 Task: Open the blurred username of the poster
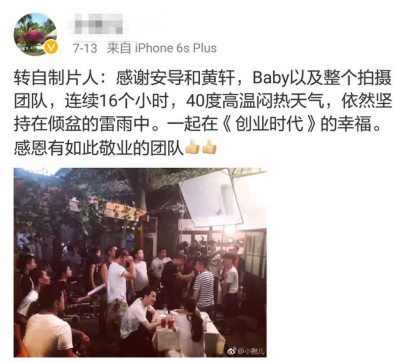point(96,23)
